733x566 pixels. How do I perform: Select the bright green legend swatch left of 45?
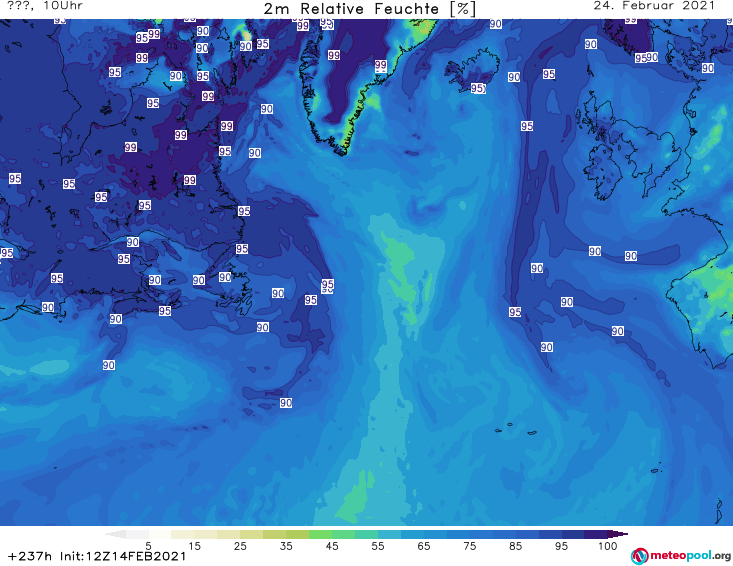coord(320,534)
